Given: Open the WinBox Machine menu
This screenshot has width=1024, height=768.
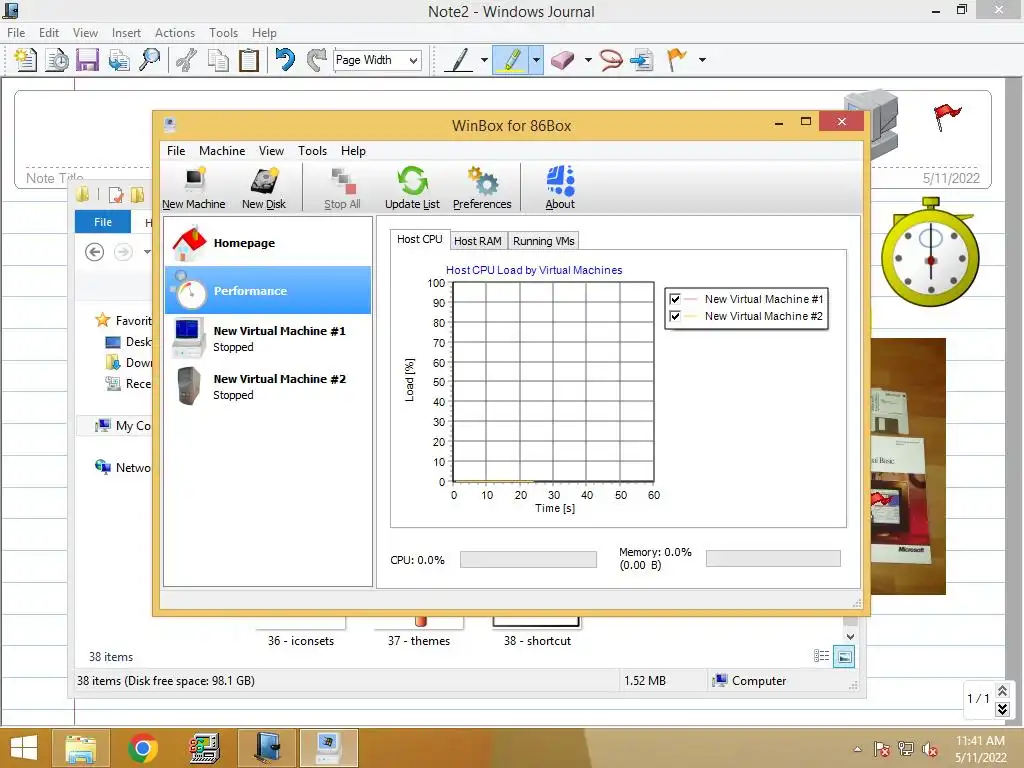Looking at the screenshot, I should tap(222, 151).
